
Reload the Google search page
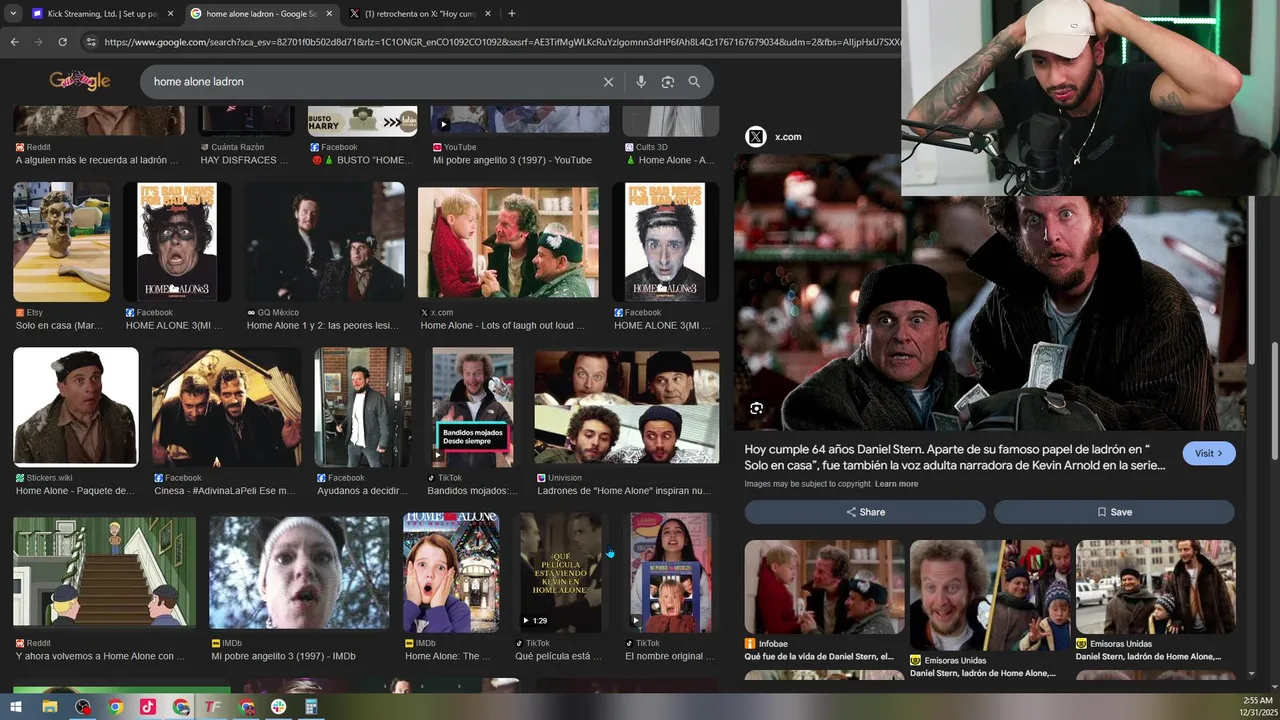tap(62, 42)
